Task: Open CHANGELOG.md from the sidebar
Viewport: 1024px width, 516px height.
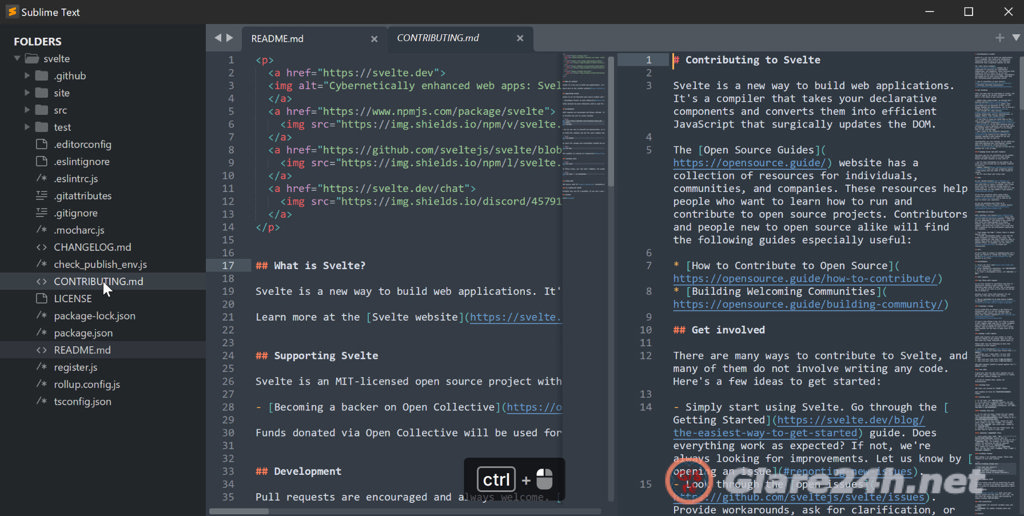Action: tap(92, 247)
